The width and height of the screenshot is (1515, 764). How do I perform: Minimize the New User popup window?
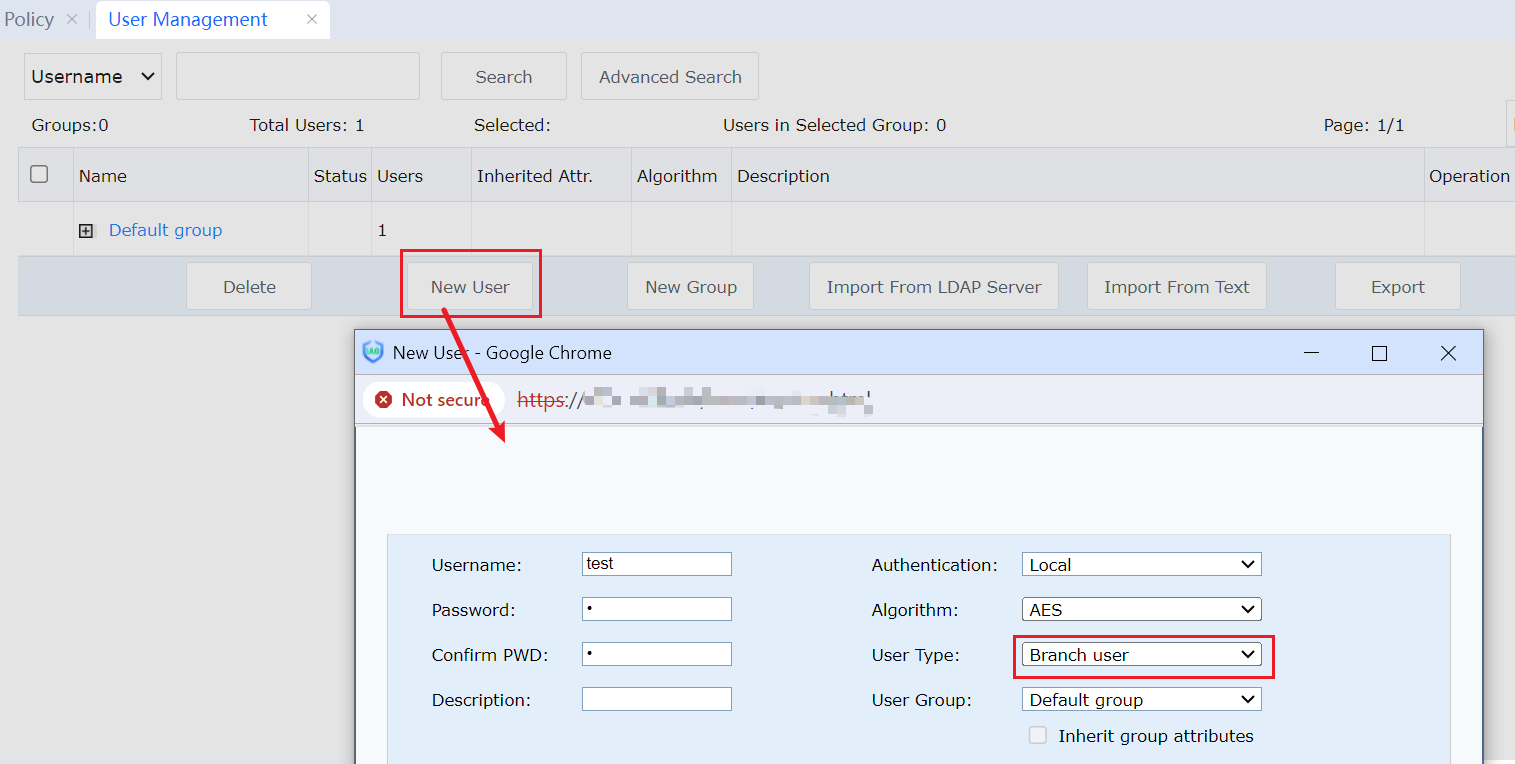click(x=1311, y=353)
